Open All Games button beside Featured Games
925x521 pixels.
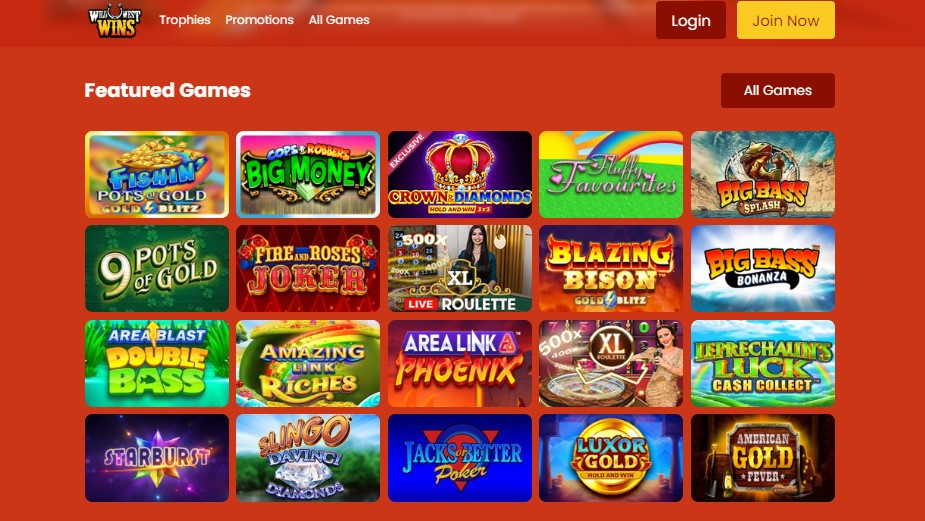pos(778,90)
